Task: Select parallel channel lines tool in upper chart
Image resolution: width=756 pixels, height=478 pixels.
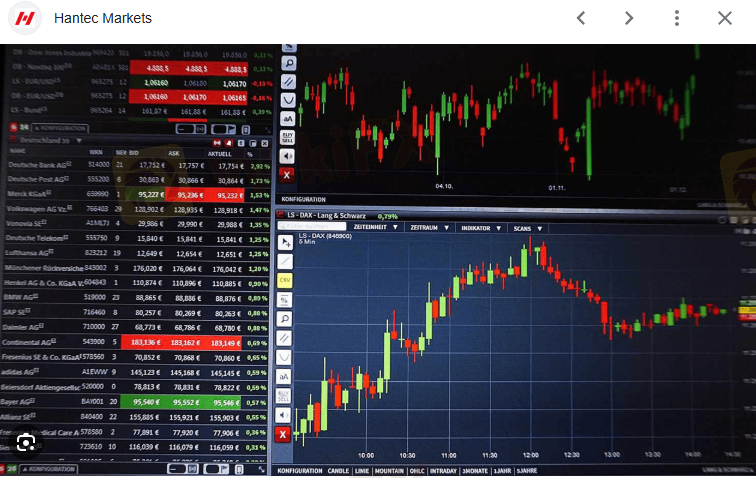Action: [x=288, y=82]
